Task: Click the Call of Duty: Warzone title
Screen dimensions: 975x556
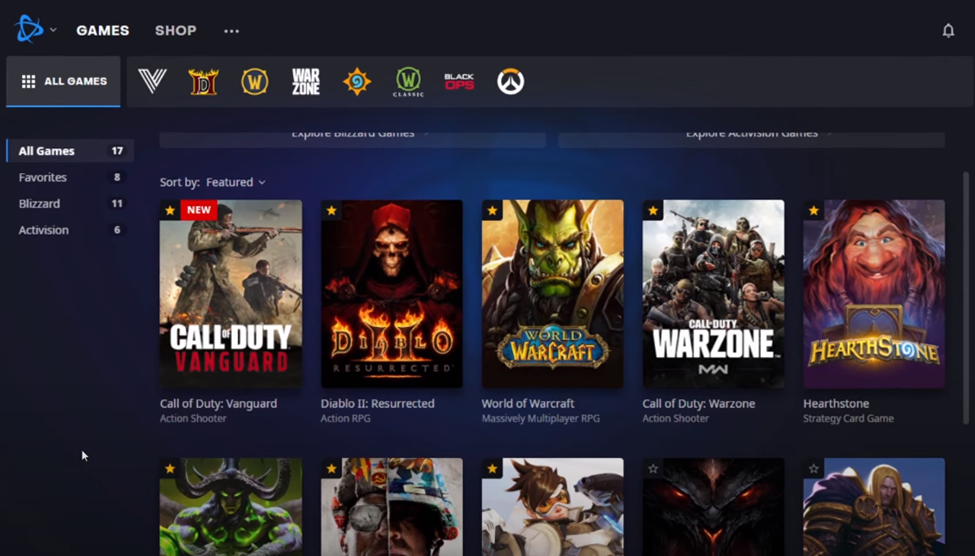Action: coord(698,404)
